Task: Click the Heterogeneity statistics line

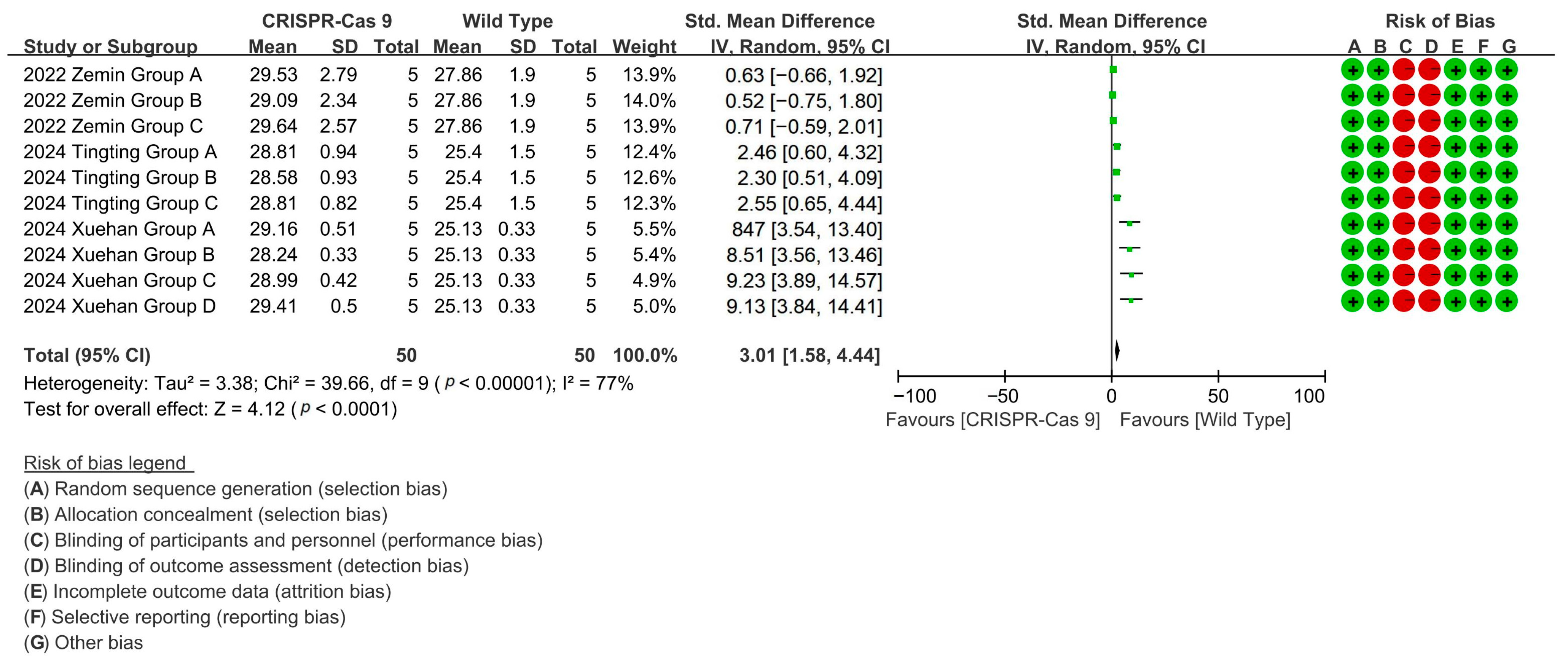Action: [x=328, y=383]
